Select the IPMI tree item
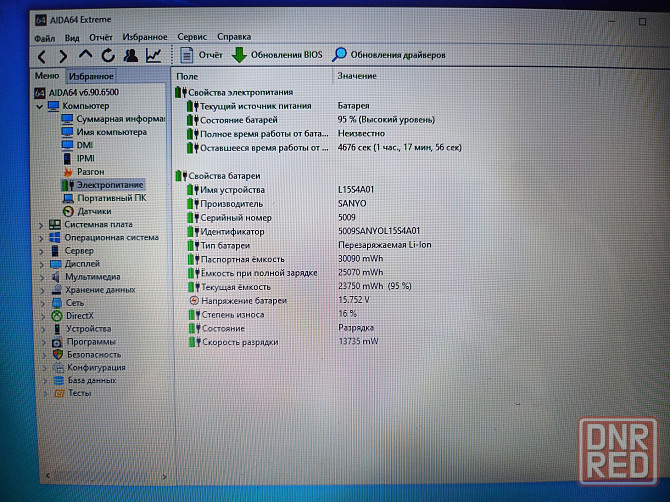The width and height of the screenshot is (670, 502). 78,159
